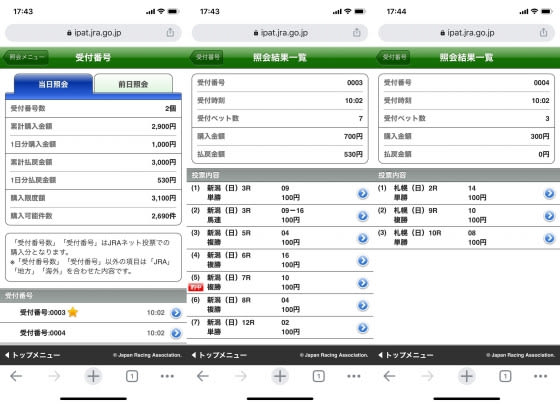
Task: Open arrow for 新潟 12R 単勝 02 bet
Action: [363, 328]
